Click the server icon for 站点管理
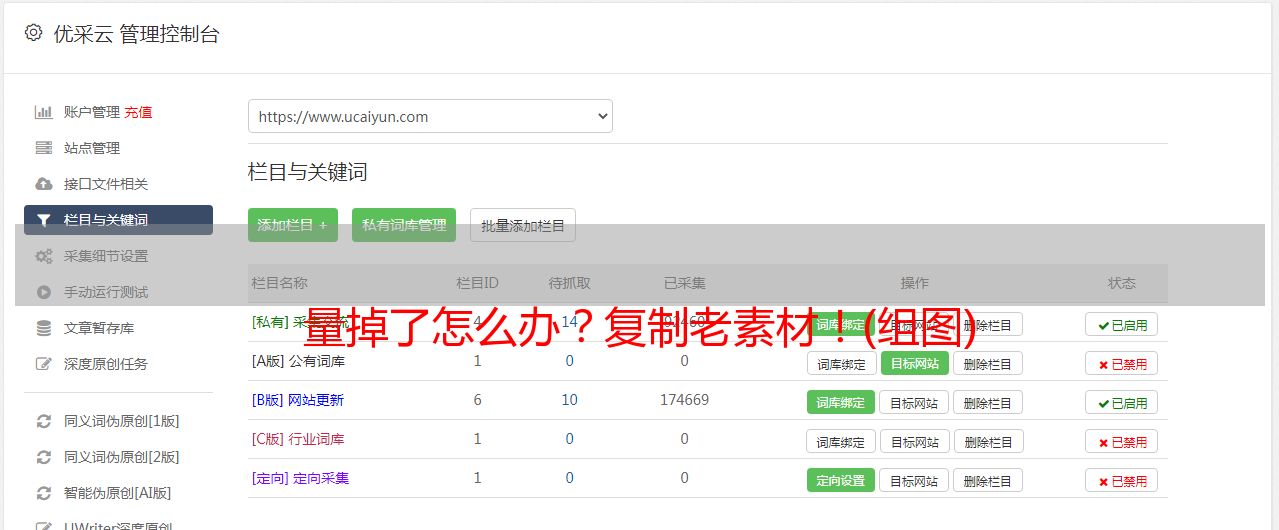The width and height of the screenshot is (1279, 530). coord(43,148)
